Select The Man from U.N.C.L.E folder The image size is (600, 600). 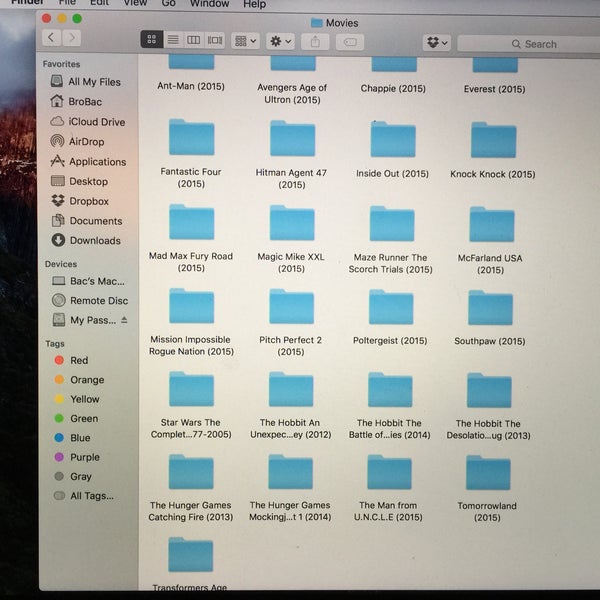click(389, 473)
